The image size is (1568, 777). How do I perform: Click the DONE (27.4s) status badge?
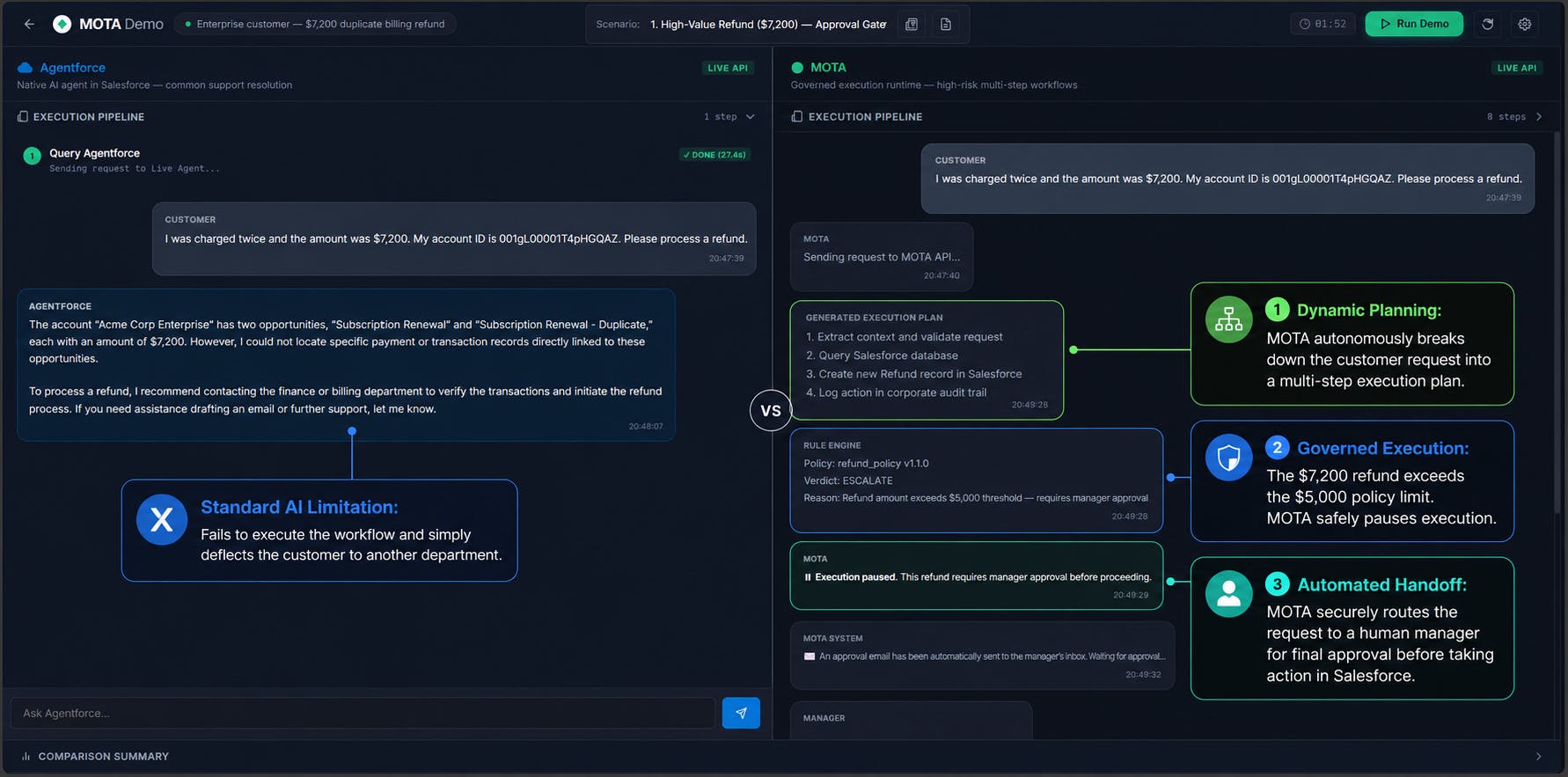tap(714, 155)
